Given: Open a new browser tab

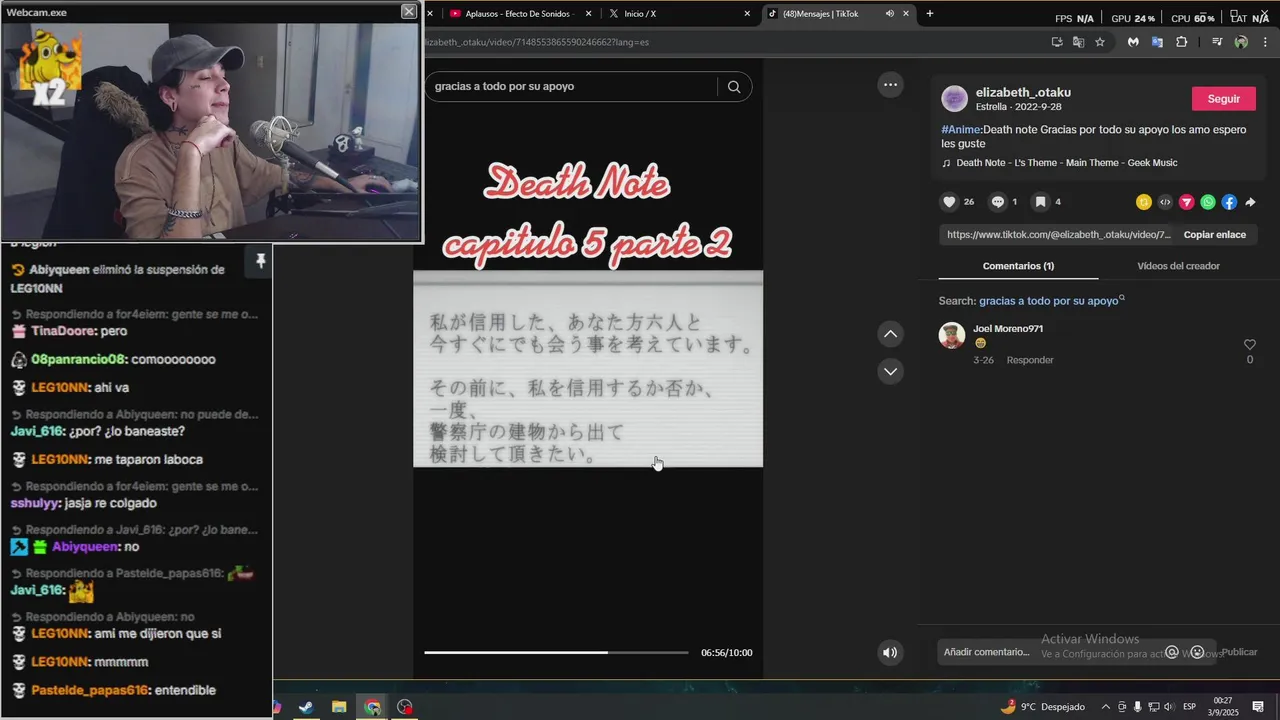Looking at the screenshot, I should [930, 14].
